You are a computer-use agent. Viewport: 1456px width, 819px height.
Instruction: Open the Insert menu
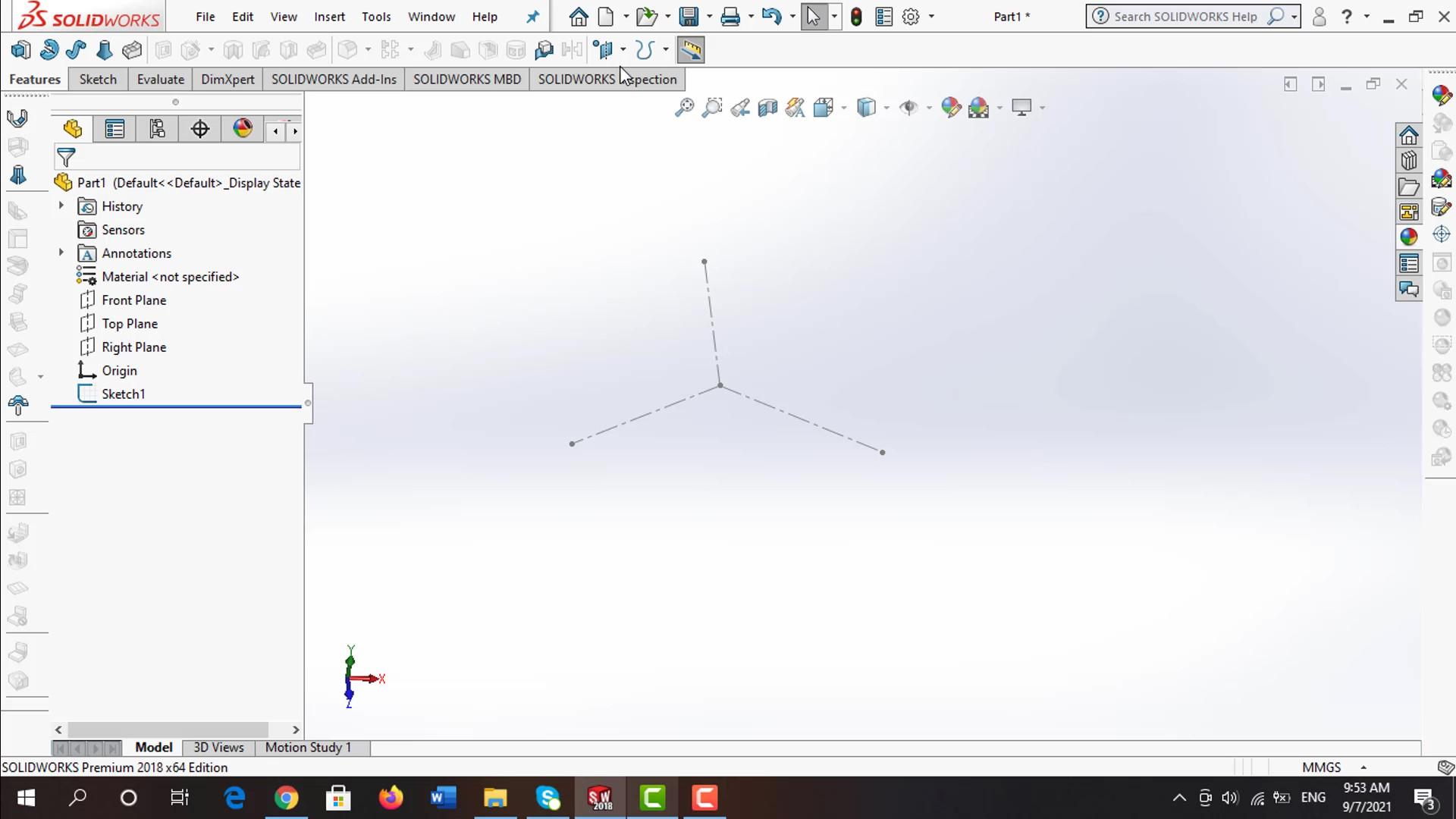point(329,17)
